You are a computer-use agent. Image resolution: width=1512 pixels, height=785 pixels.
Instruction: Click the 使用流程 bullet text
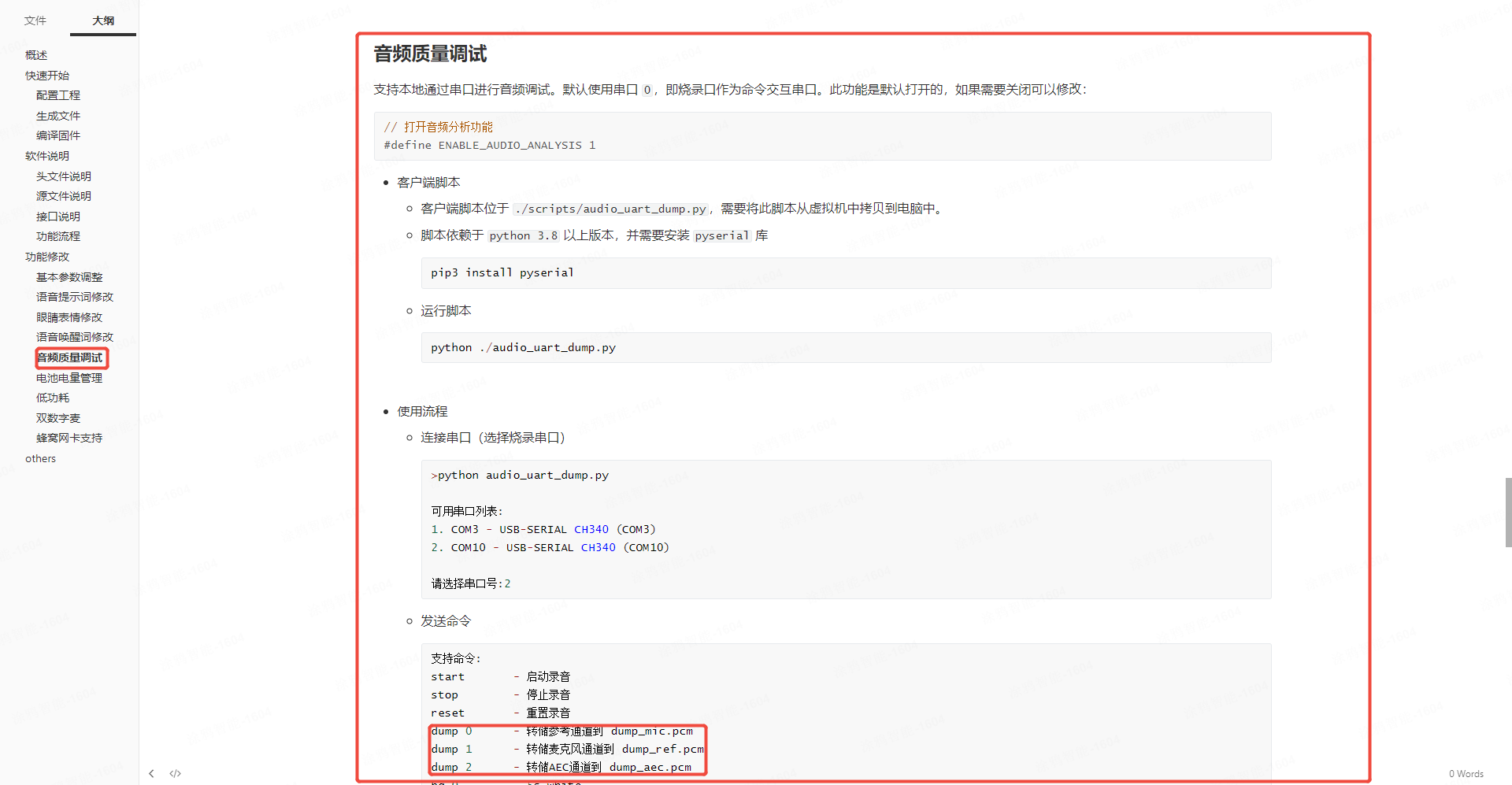422,411
